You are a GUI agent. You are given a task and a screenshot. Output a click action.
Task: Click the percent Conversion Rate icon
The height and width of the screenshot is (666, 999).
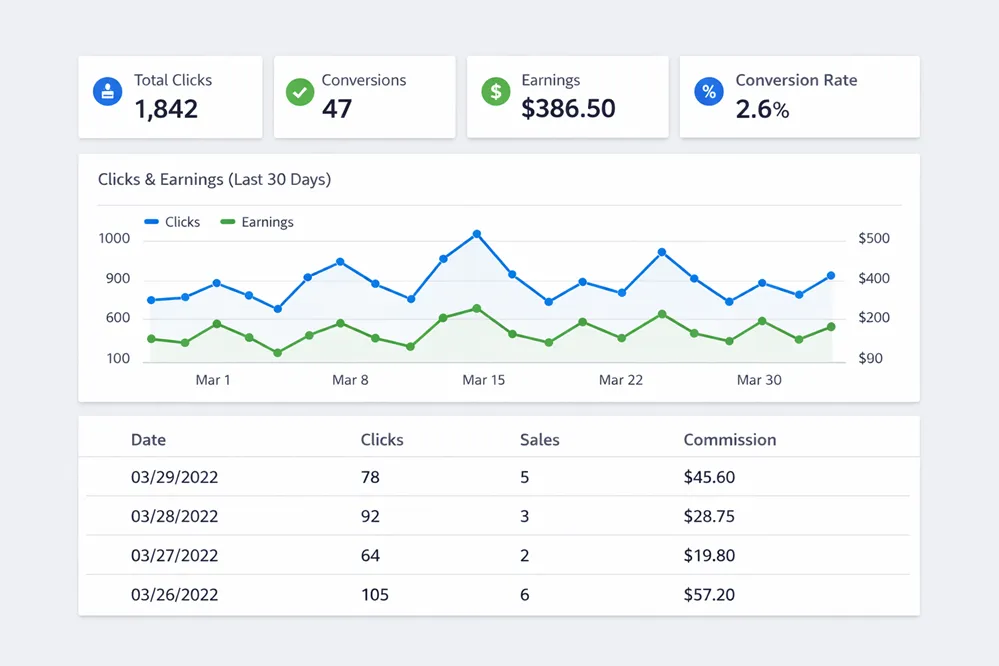coord(709,91)
